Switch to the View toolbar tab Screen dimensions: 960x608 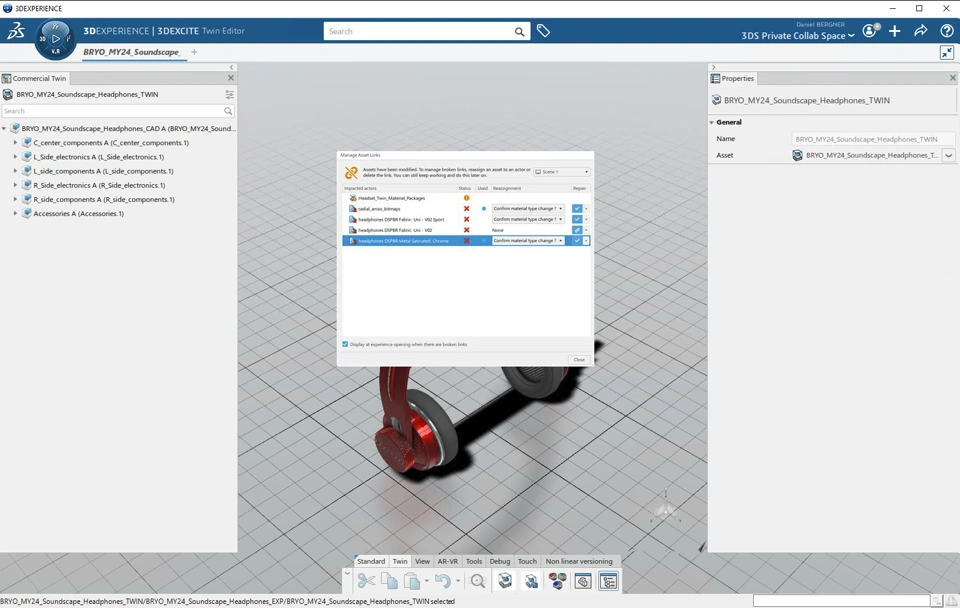[422, 561]
